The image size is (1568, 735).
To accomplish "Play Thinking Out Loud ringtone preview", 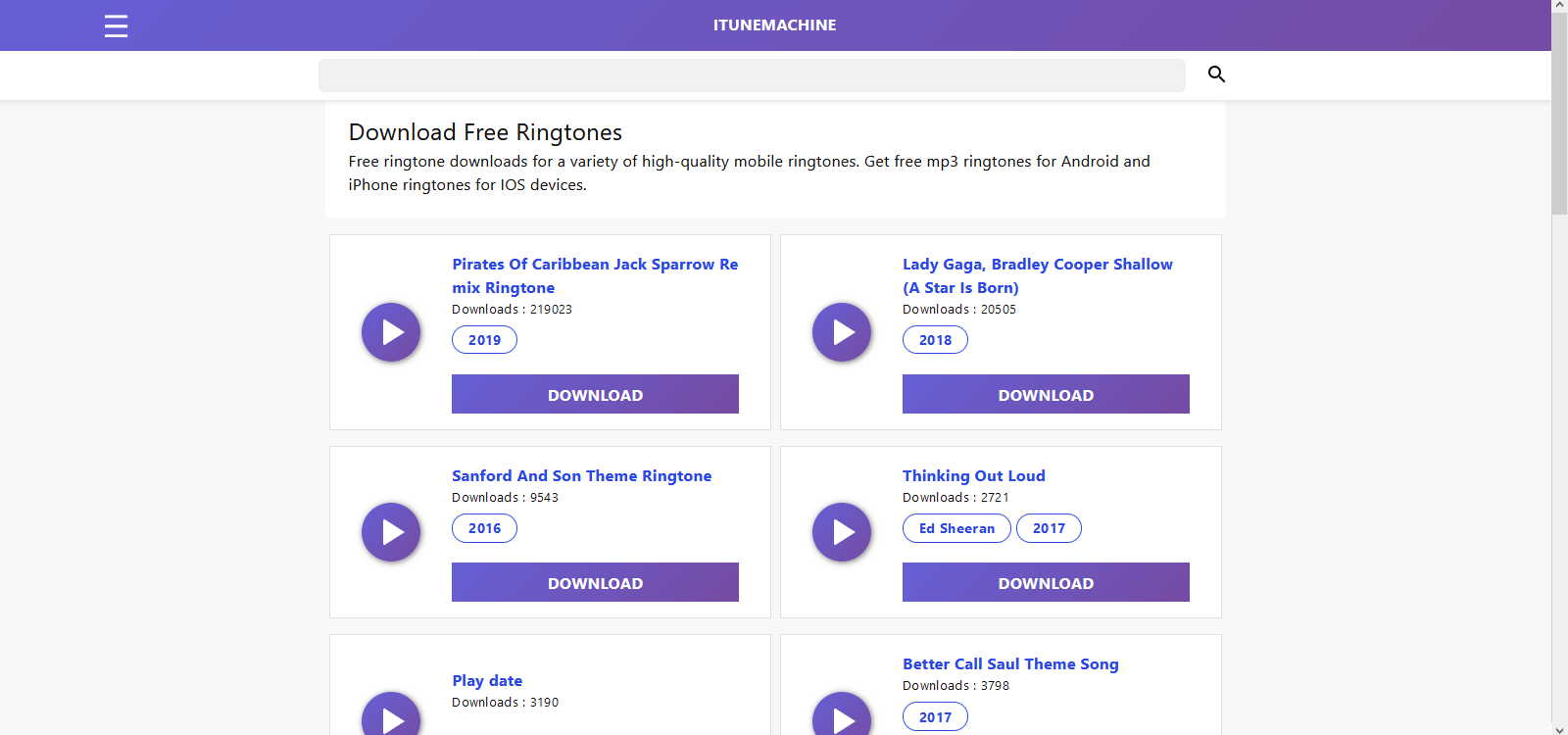I will pyautogui.click(x=842, y=532).
